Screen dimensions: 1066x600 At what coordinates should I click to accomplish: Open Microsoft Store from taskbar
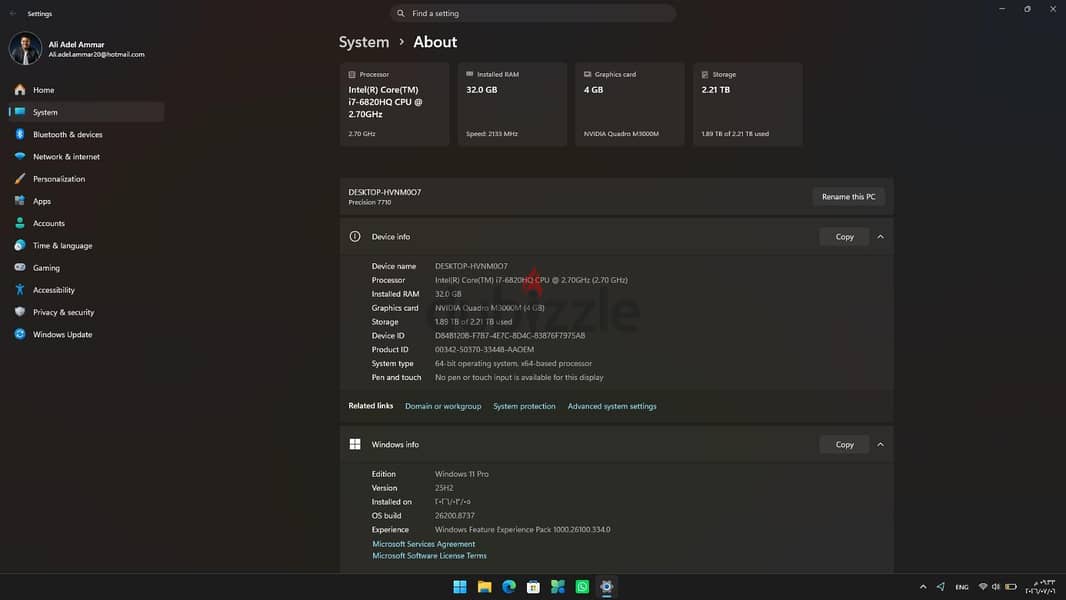pyautogui.click(x=533, y=587)
